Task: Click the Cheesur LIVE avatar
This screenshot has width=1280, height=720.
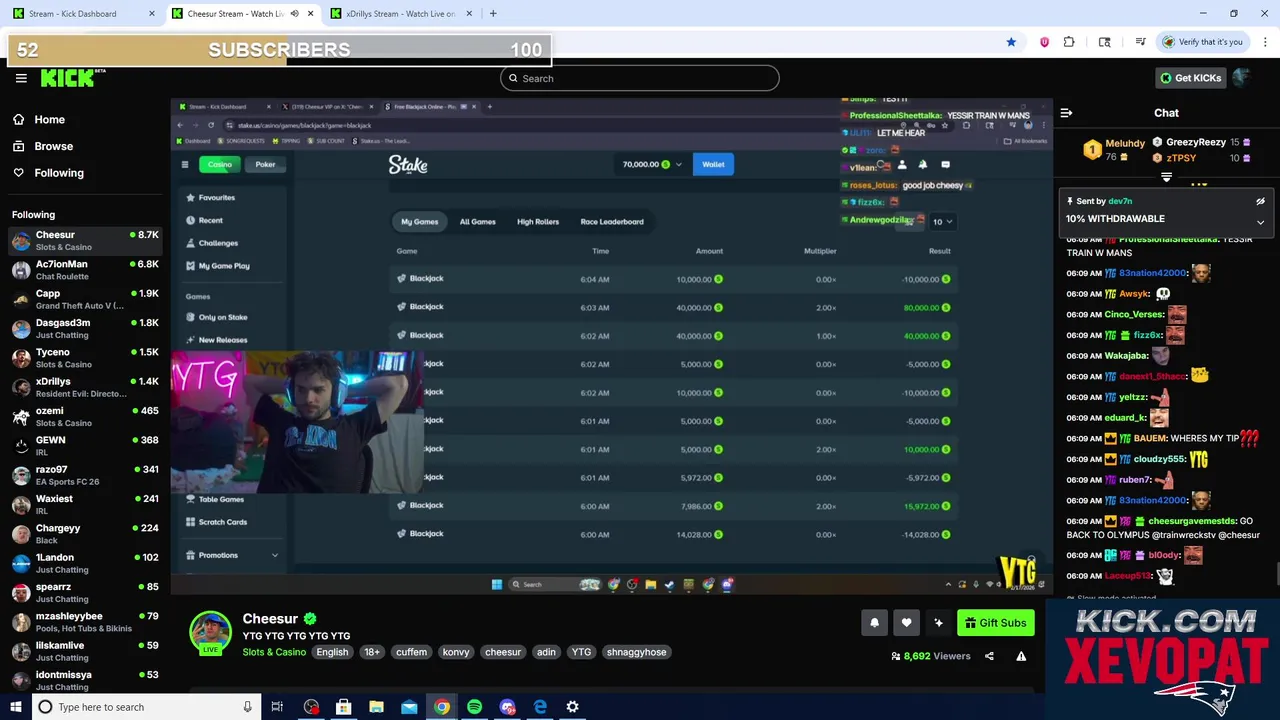Action: (x=211, y=632)
